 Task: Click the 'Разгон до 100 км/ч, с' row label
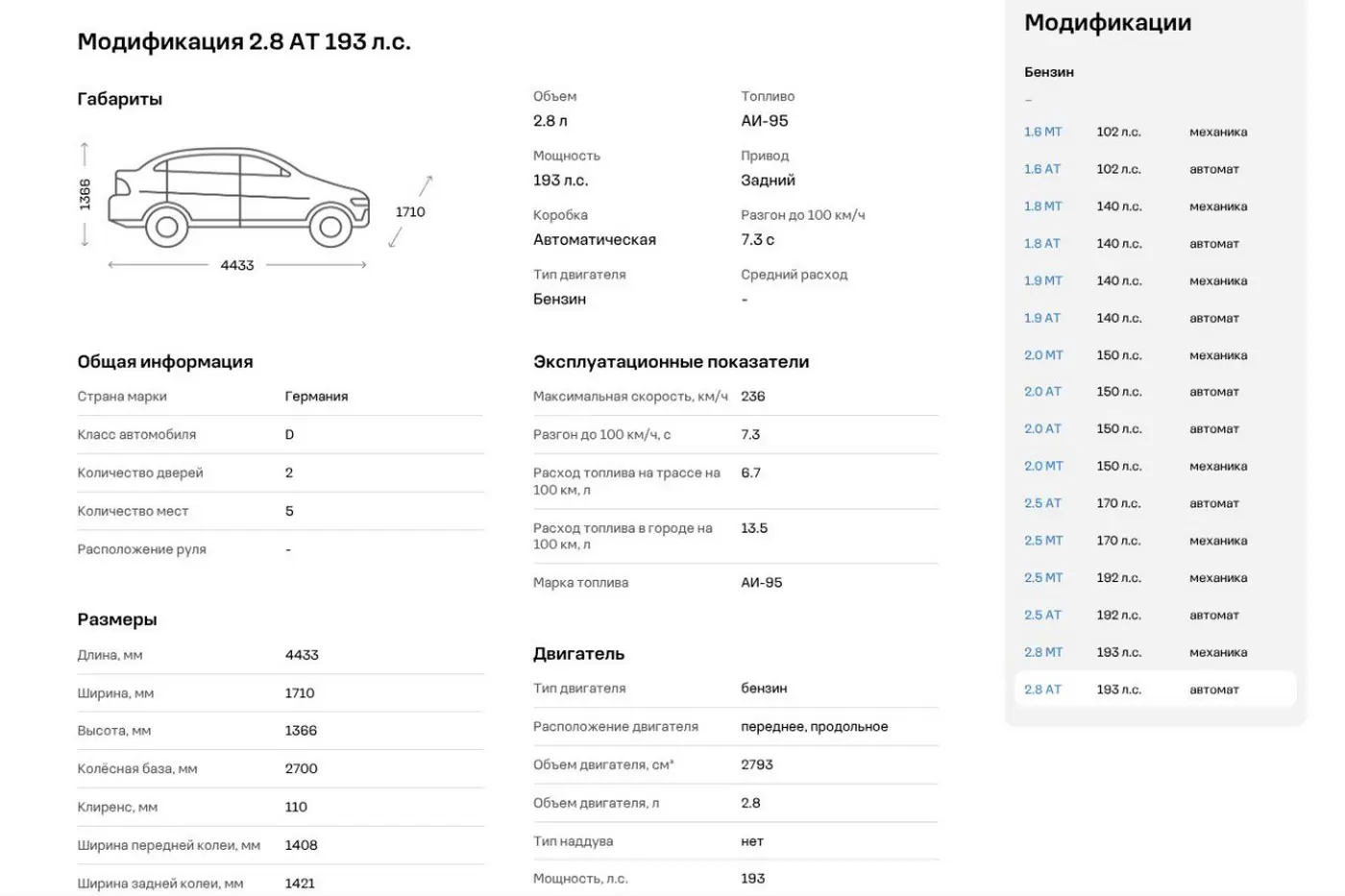602,435
